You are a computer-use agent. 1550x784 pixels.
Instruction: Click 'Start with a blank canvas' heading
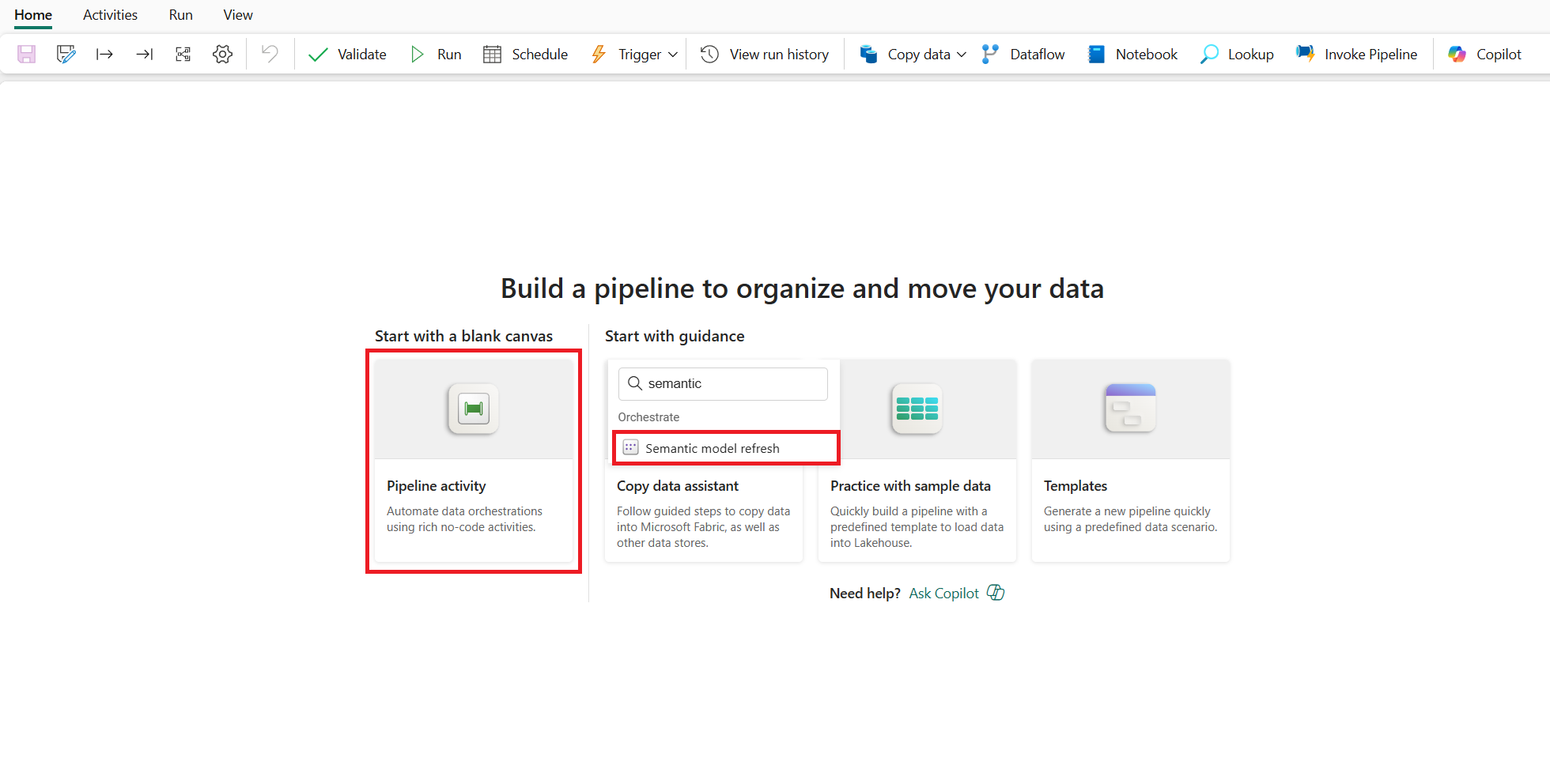463,336
